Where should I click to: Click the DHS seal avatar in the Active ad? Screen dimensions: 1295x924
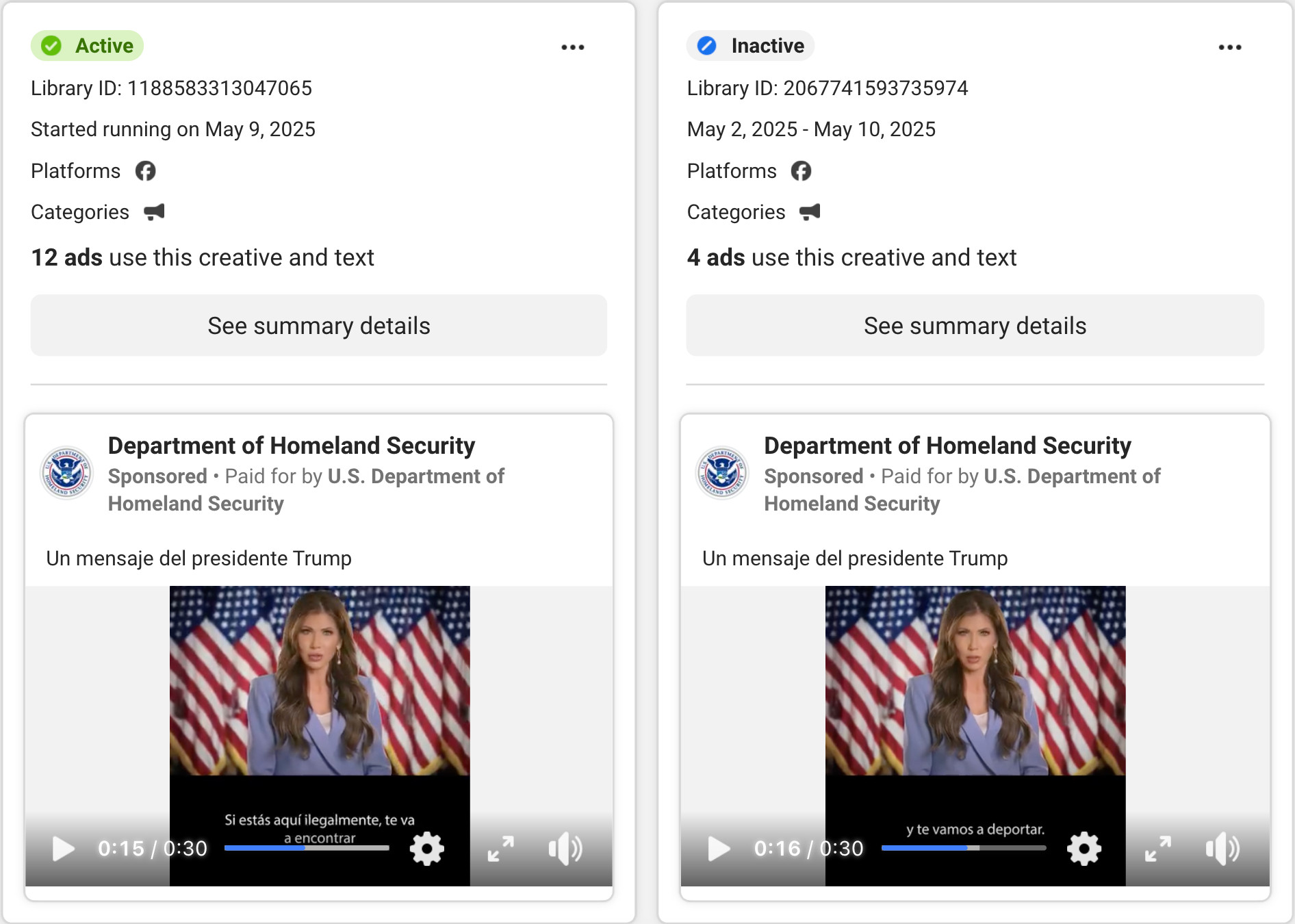[x=66, y=473]
